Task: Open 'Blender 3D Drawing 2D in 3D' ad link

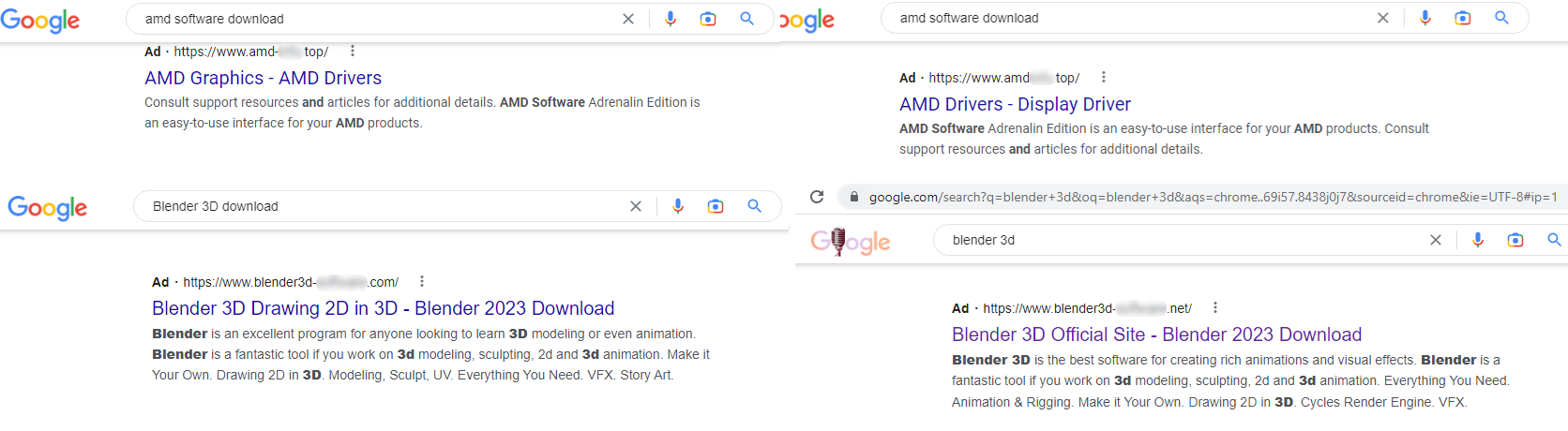Action: pyautogui.click(x=384, y=308)
